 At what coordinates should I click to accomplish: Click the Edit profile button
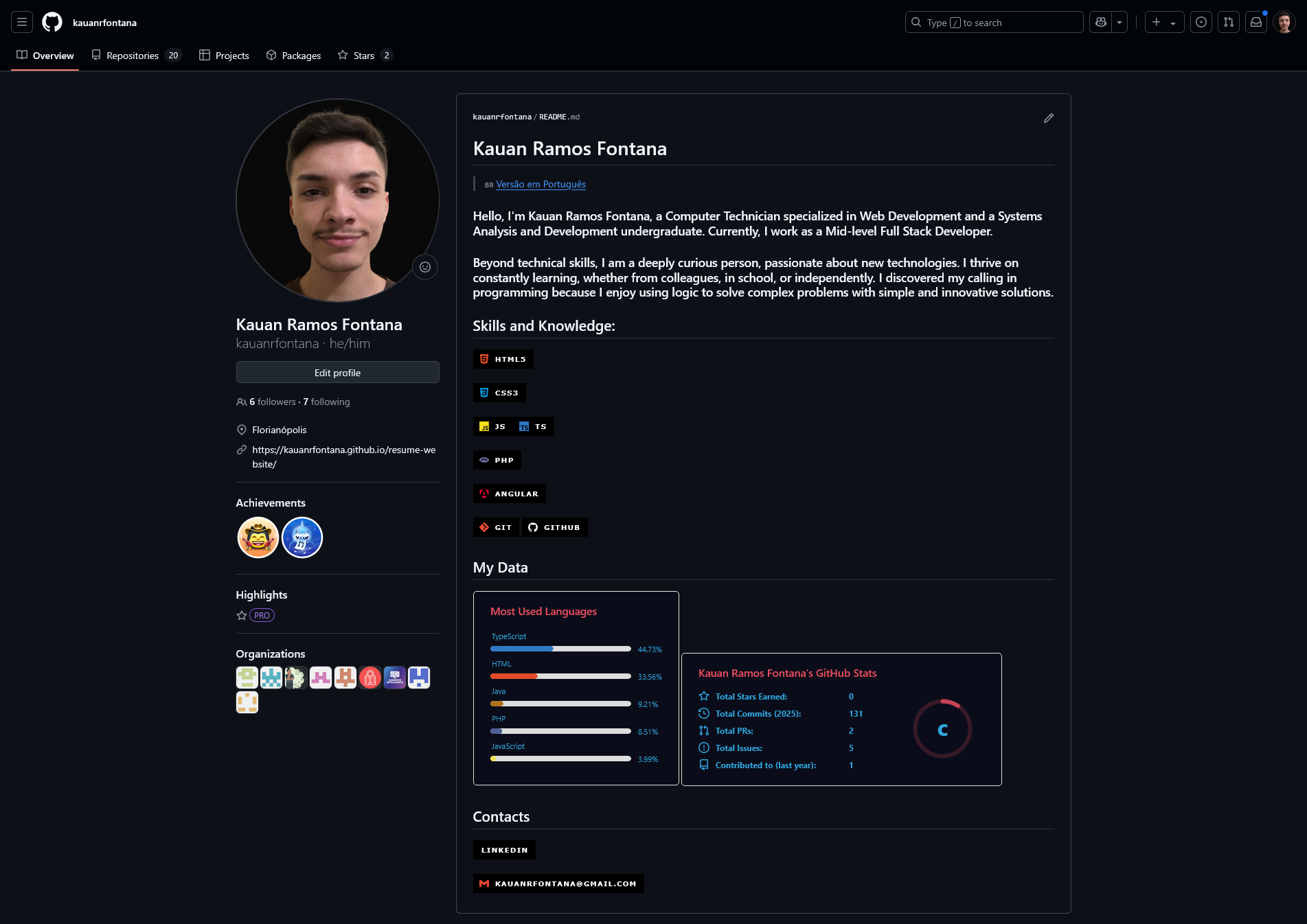pos(337,372)
